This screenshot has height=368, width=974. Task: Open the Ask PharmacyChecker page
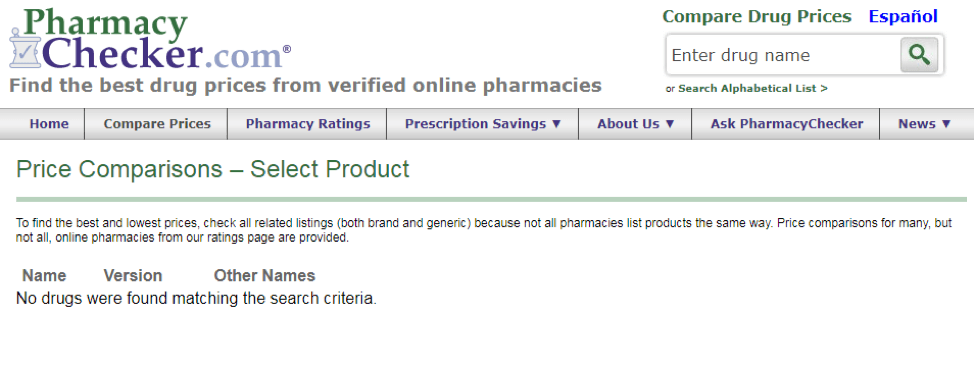(786, 124)
